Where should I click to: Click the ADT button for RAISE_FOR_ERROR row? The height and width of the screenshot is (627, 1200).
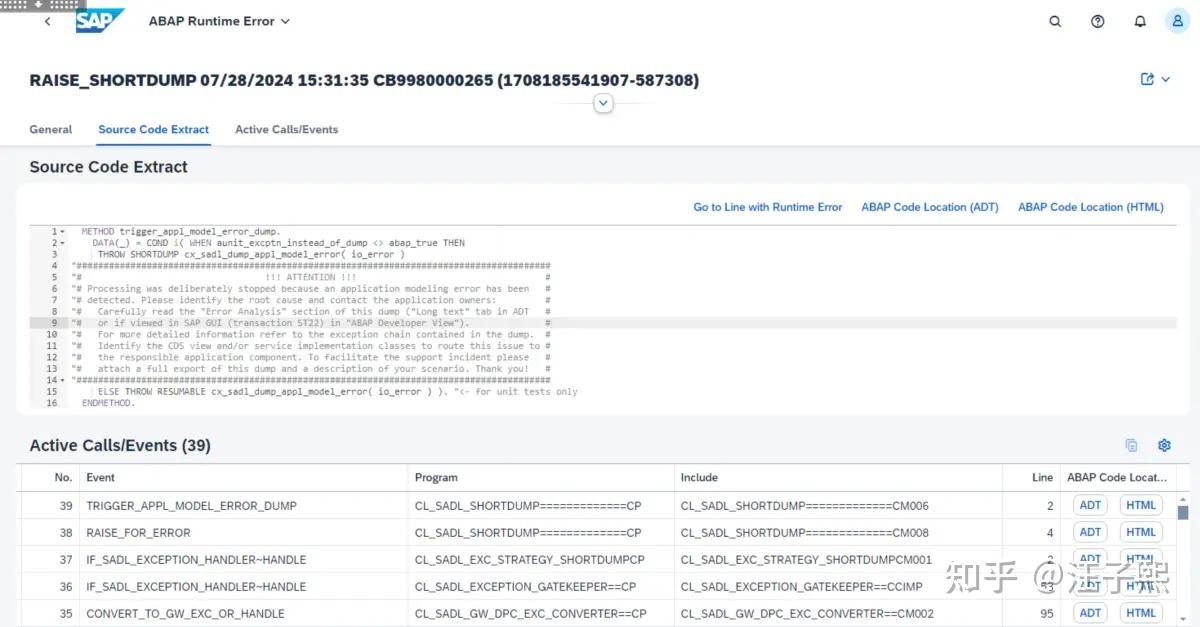click(1089, 532)
